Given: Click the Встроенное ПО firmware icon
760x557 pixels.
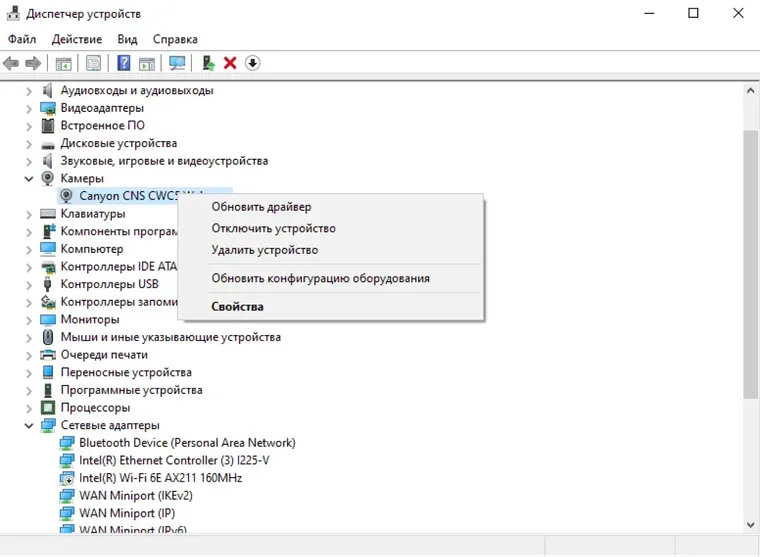Looking at the screenshot, I should click(48, 126).
